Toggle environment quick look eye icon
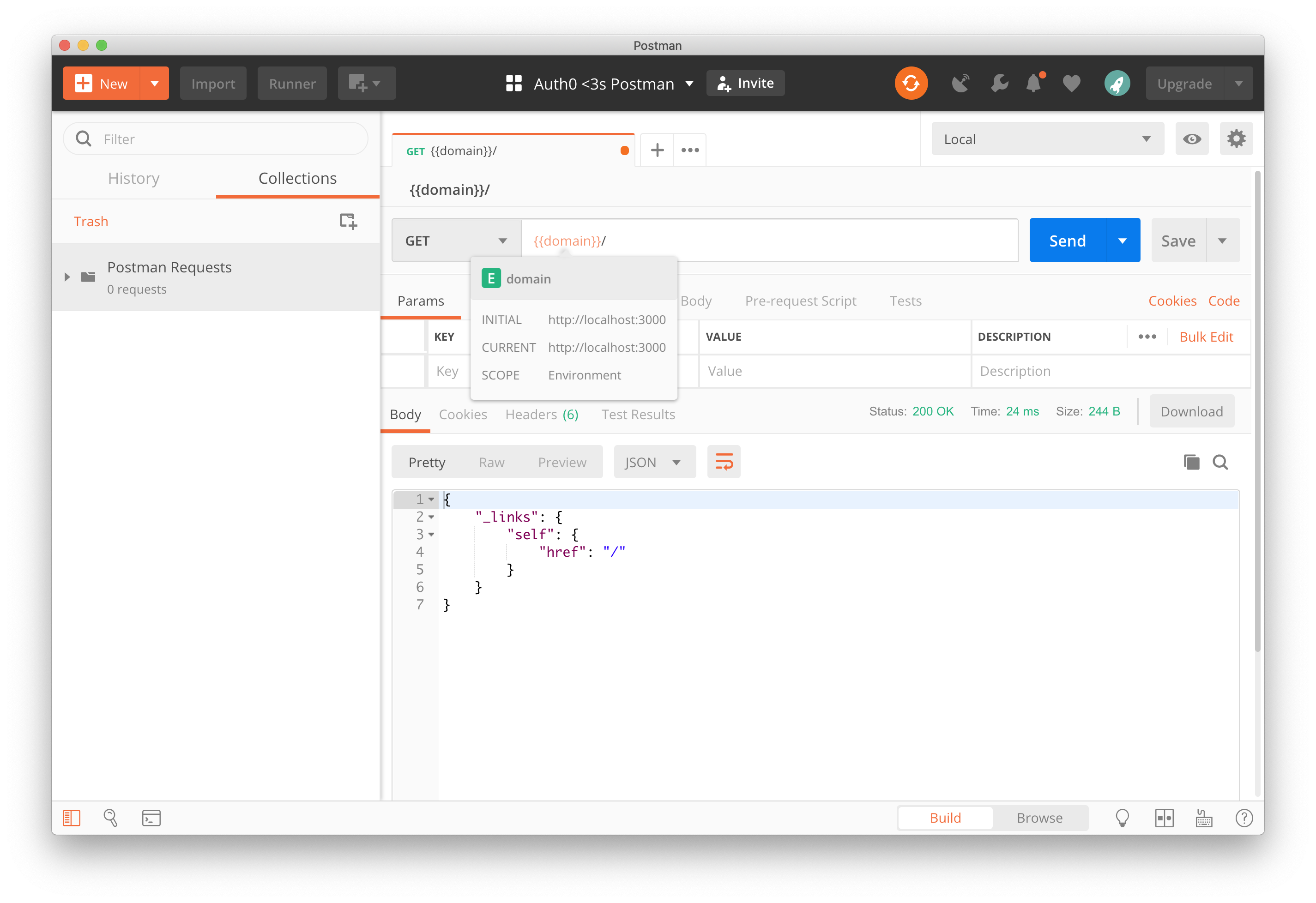The image size is (1316, 903). point(1191,138)
